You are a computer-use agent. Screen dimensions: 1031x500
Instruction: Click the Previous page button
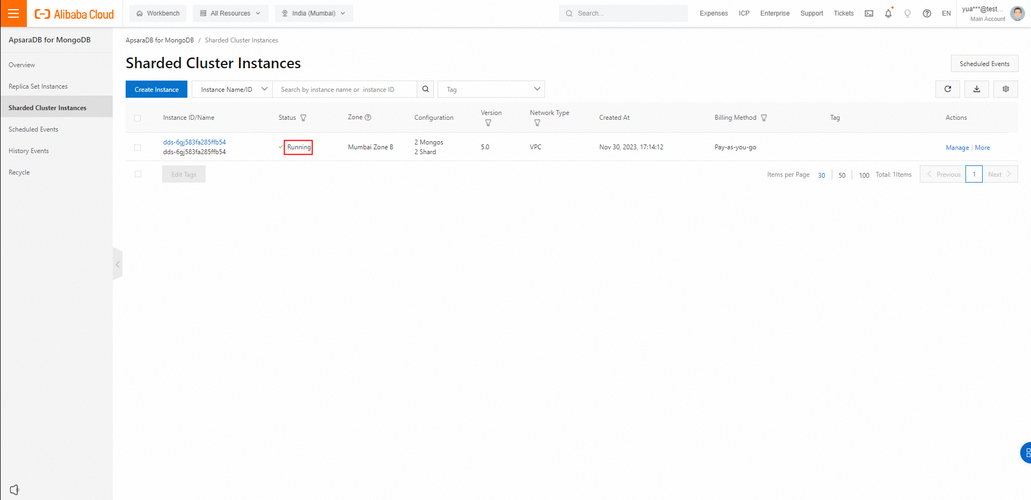click(942, 174)
